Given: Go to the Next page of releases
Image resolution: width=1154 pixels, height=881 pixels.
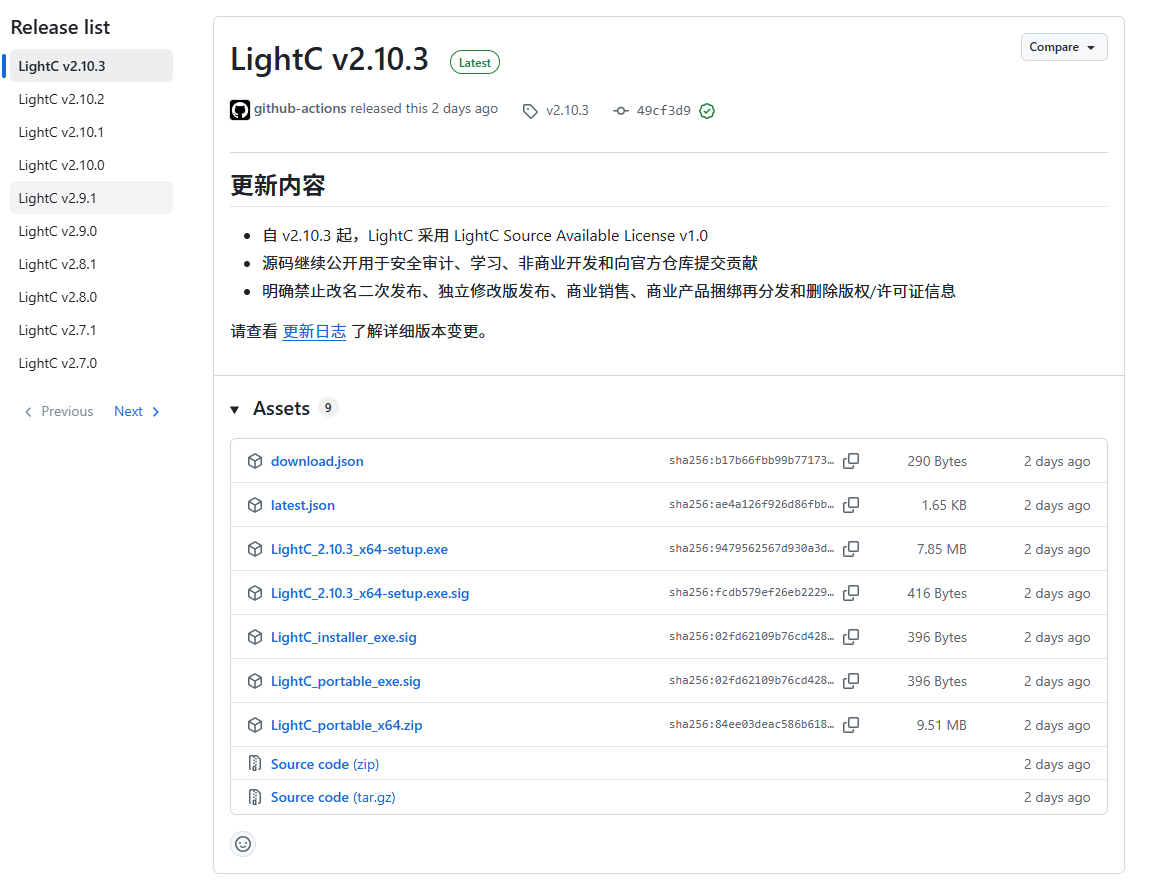Looking at the screenshot, I should [137, 411].
